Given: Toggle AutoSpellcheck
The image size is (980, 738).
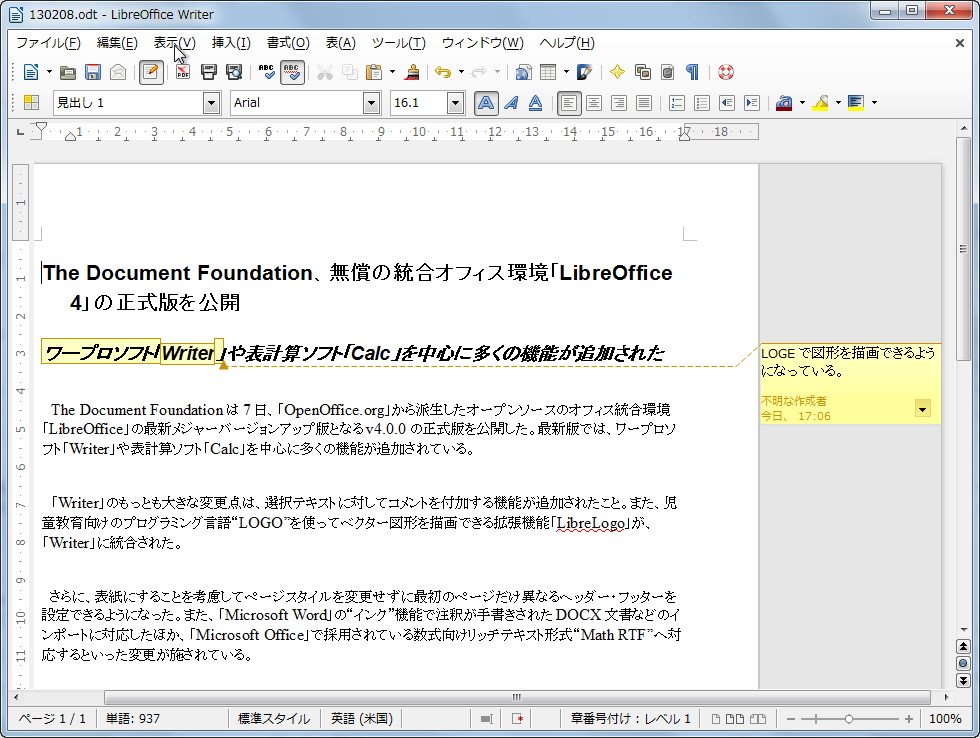Looking at the screenshot, I should point(292,72).
